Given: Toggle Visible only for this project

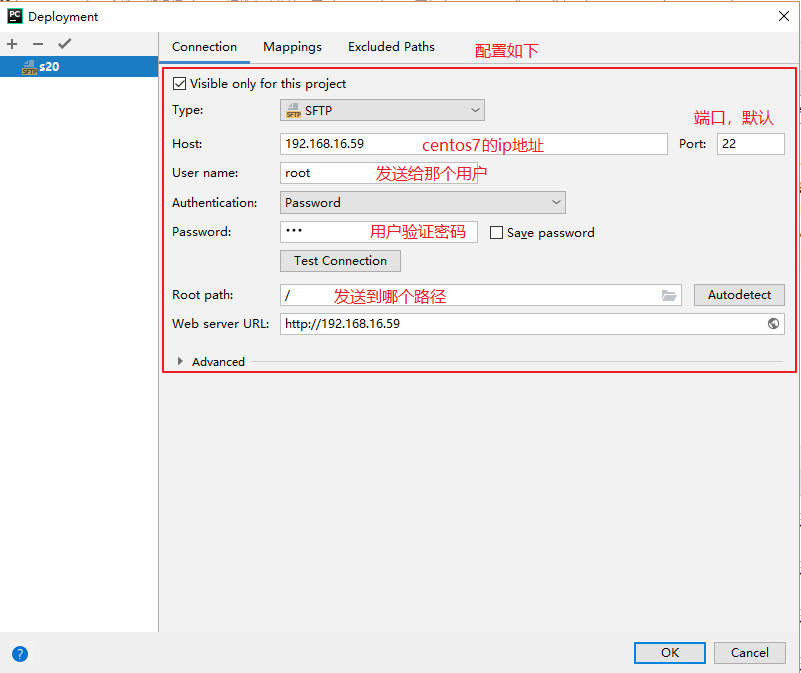Looking at the screenshot, I should pos(179,83).
